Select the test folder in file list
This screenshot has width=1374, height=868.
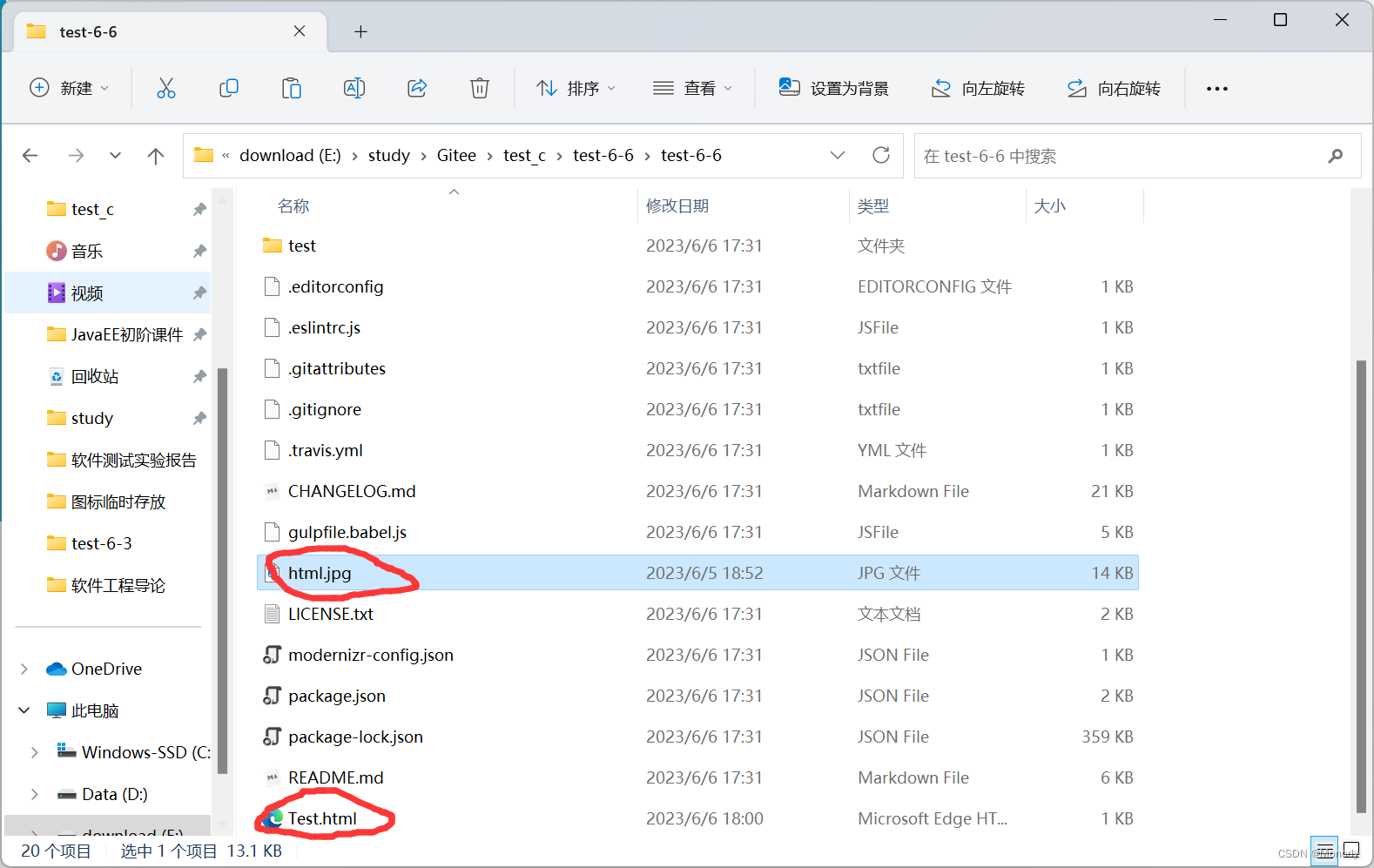697,246
